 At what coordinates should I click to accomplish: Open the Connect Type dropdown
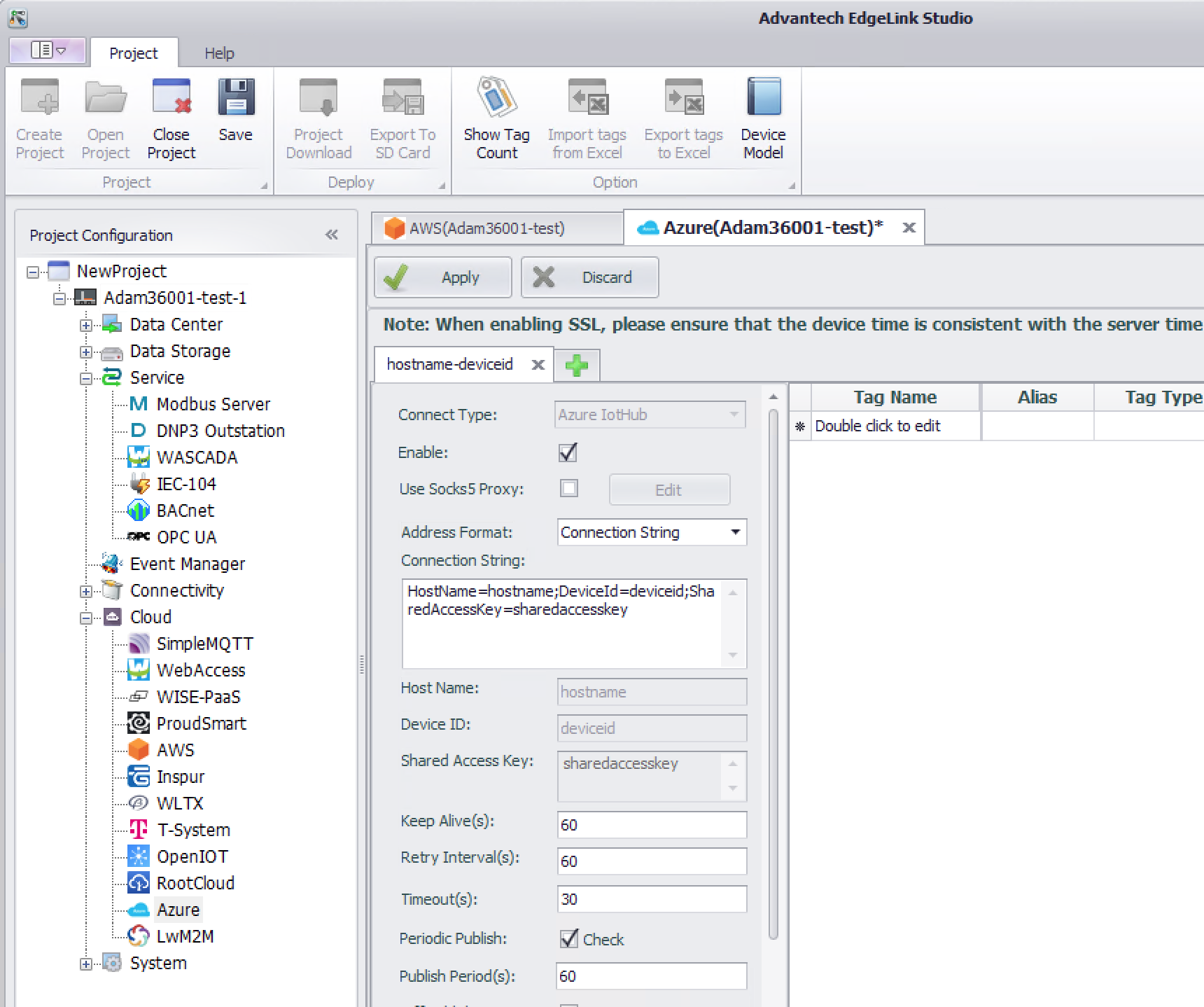(650, 415)
